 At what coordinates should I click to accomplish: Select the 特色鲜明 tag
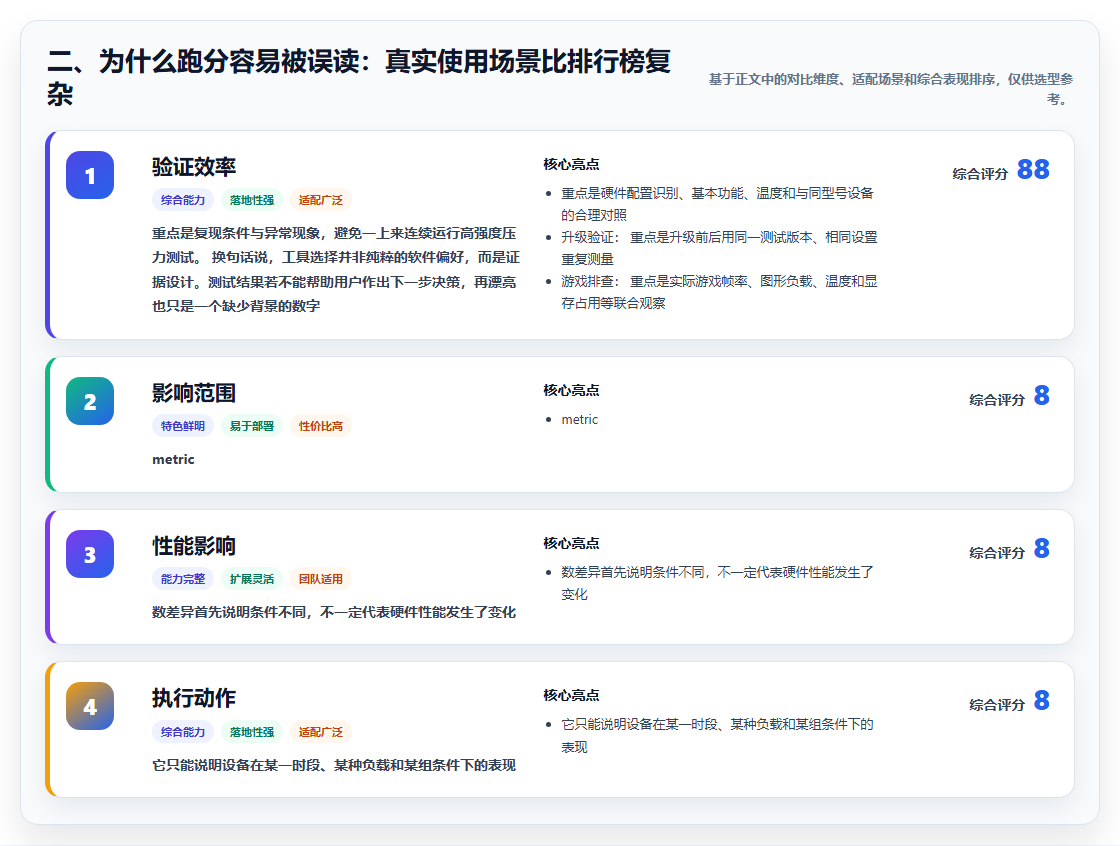coord(183,426)
